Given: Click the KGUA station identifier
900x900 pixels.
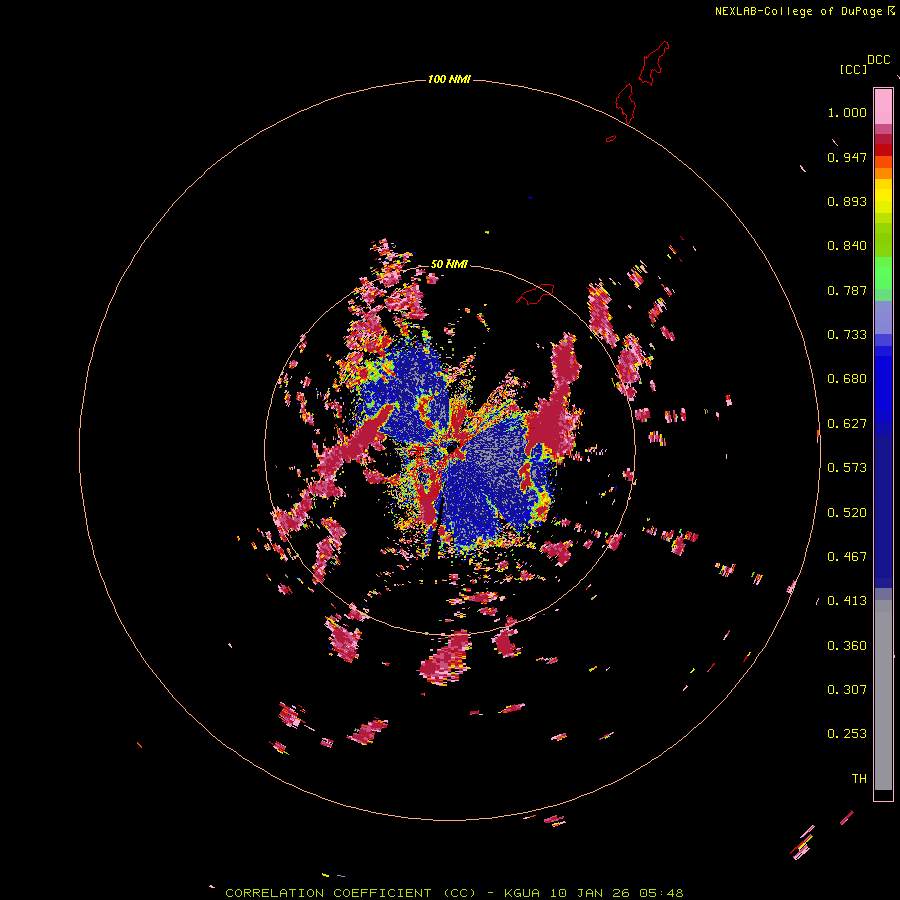Looking at the screenshot, I should [x=522, y=893].
